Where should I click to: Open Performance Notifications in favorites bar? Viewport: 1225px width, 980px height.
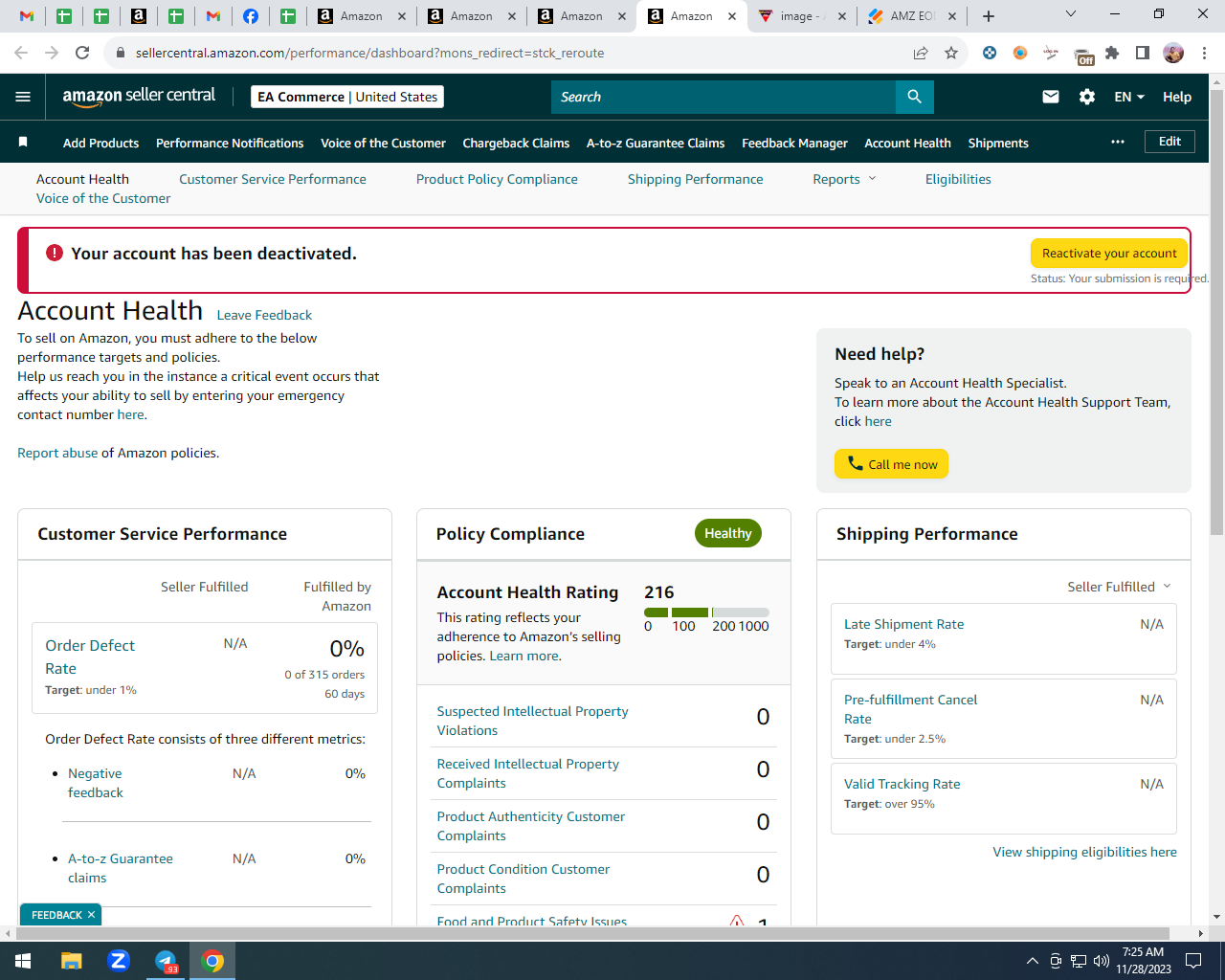pyautogui.click(x=230, y=143)
